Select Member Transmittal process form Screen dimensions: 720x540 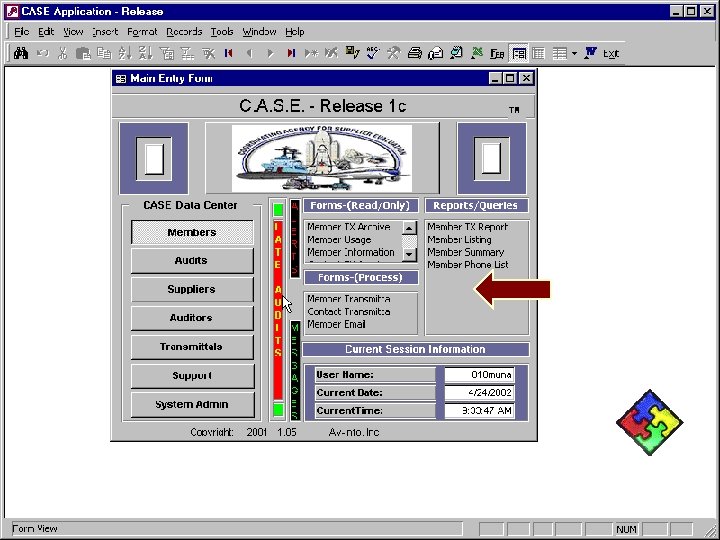(349, 299)
